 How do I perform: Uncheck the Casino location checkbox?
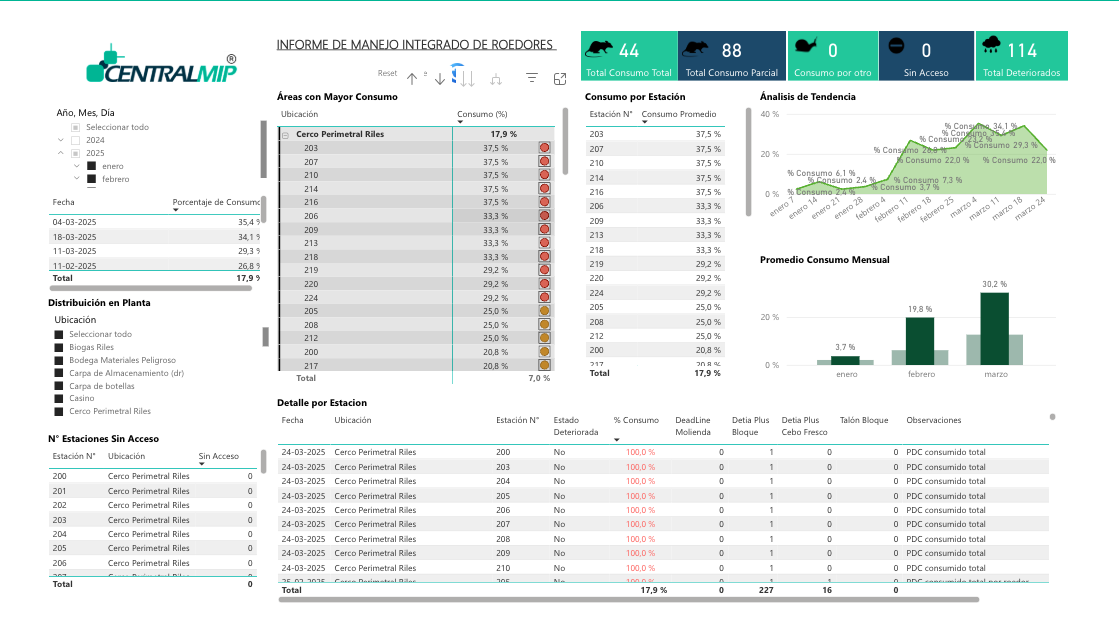59,398
